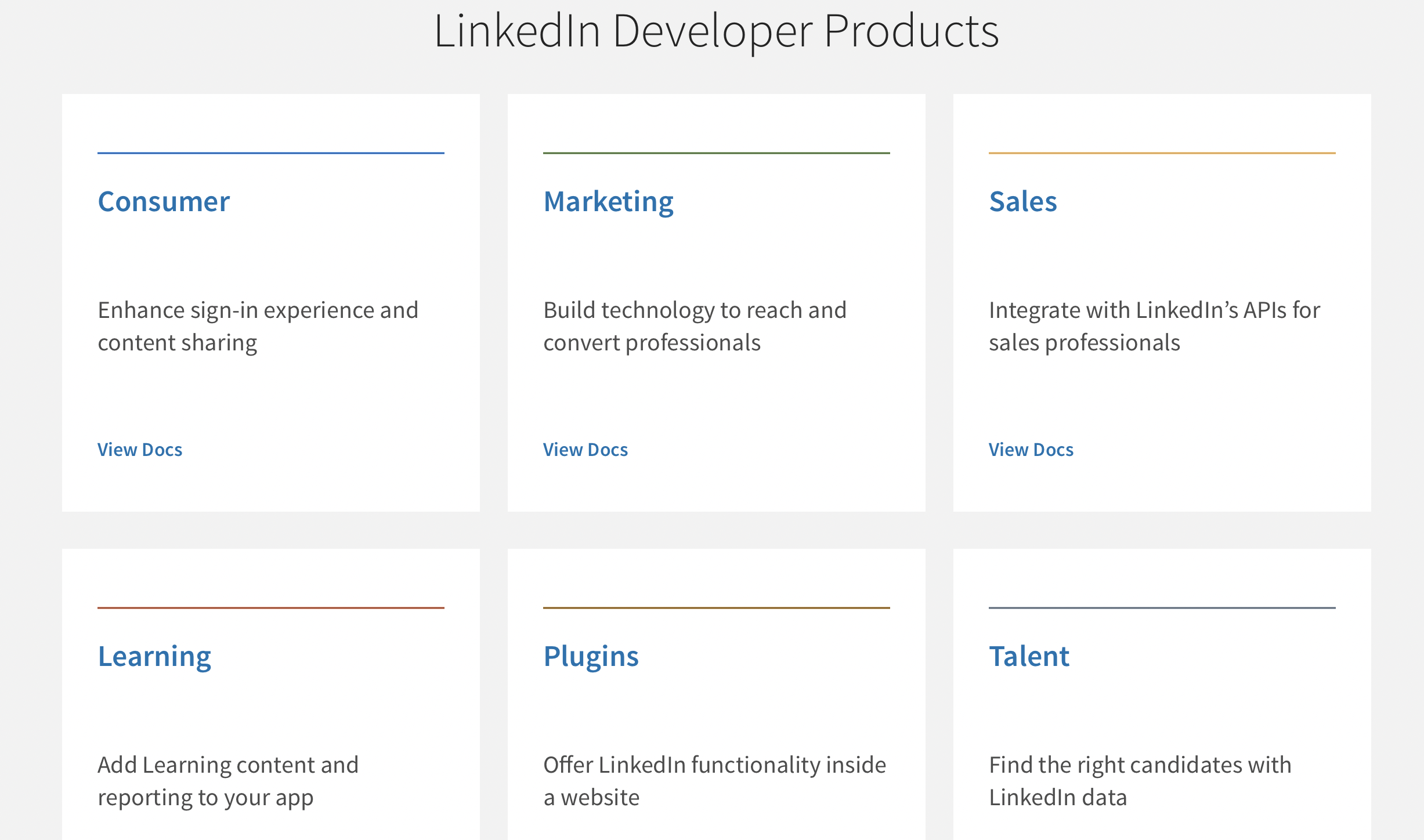
Task: Click View Docs under Marketing
Action: (585, 450)
